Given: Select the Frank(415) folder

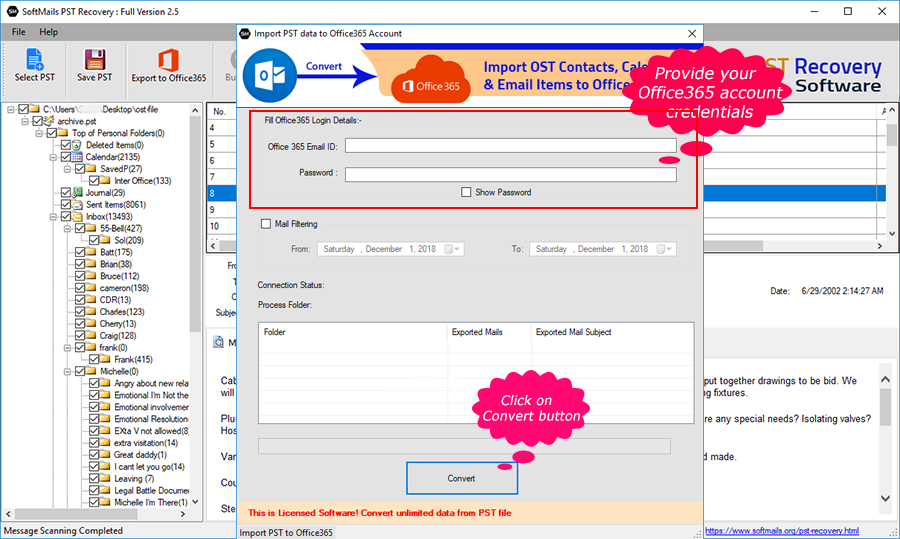Looking at the screenshot, I should 133,359.
